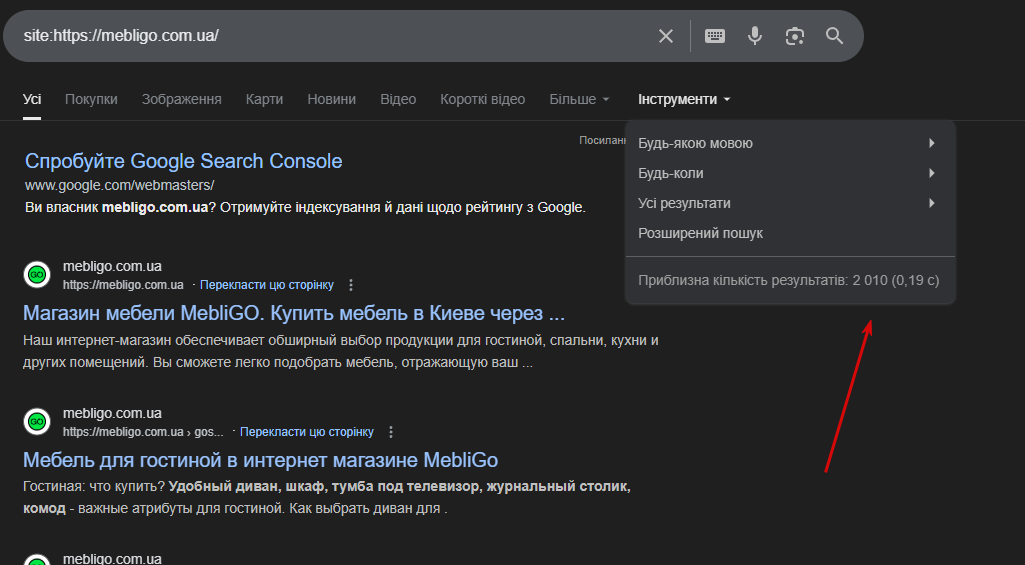Click 'Перекласти цю сторінку' on first result
The width and height of the screenshot is (1025, 565).
(267, 285)
